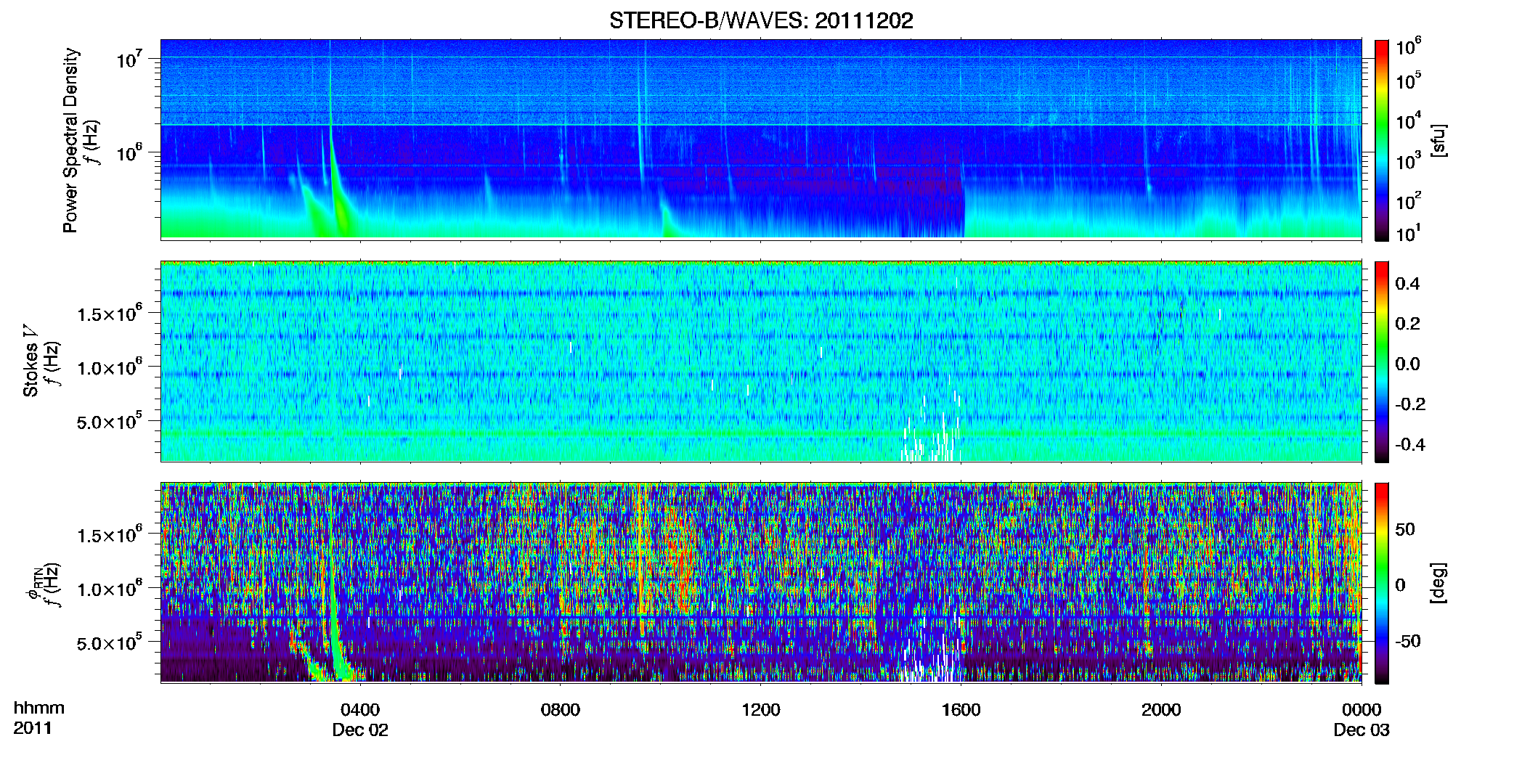This screenshot has height=784, width=1522.
Task: Click the 10^4 label on sfu colorbar
Action: (x=1409, y=121)
